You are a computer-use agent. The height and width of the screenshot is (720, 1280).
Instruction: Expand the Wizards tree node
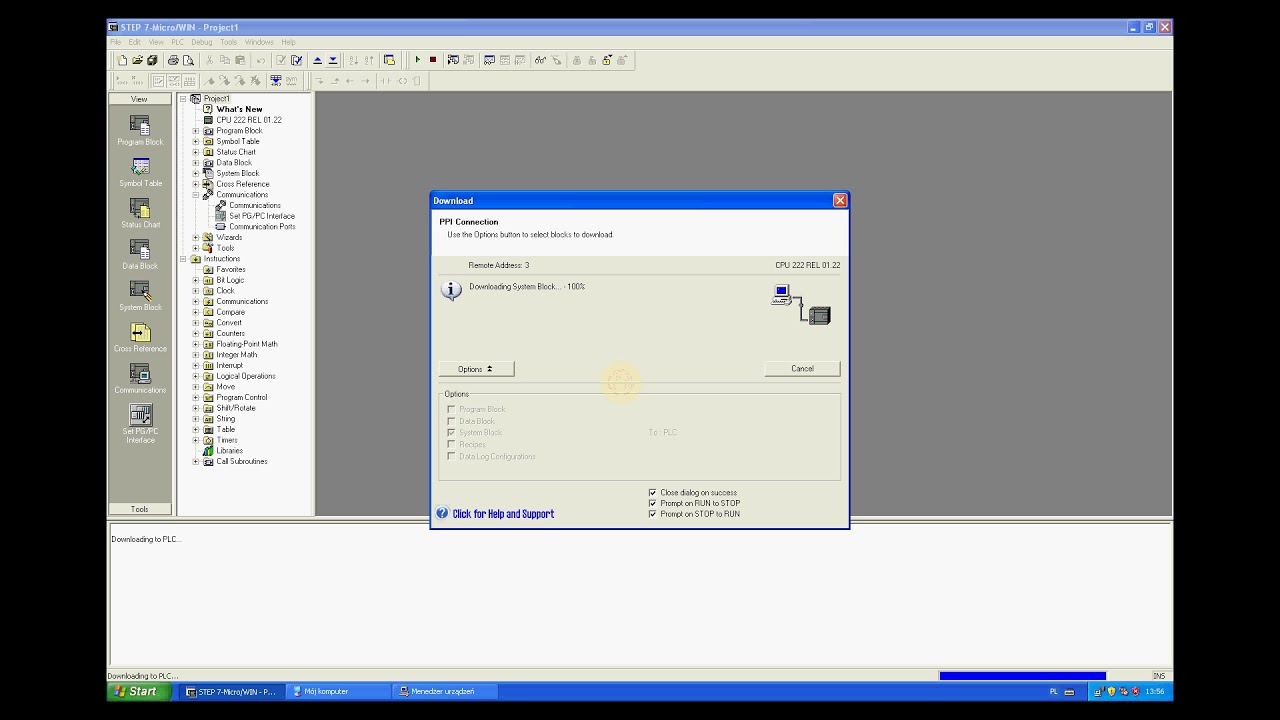(x=196, y=237)
